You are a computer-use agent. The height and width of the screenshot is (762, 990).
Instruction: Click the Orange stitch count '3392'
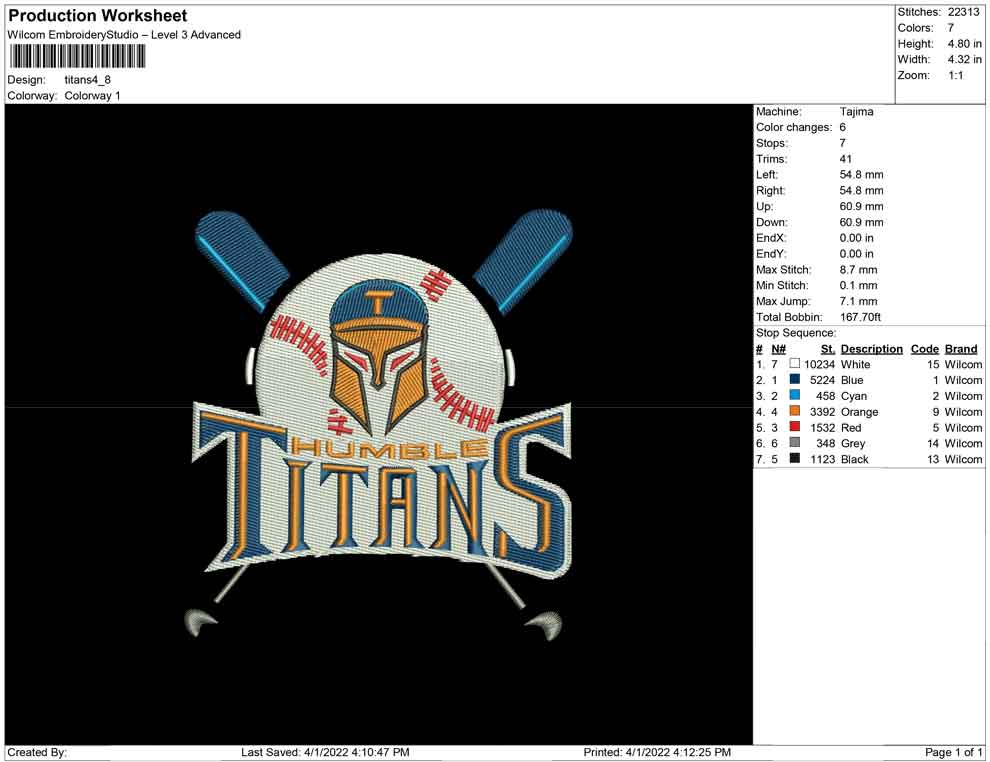click(823, 412)
